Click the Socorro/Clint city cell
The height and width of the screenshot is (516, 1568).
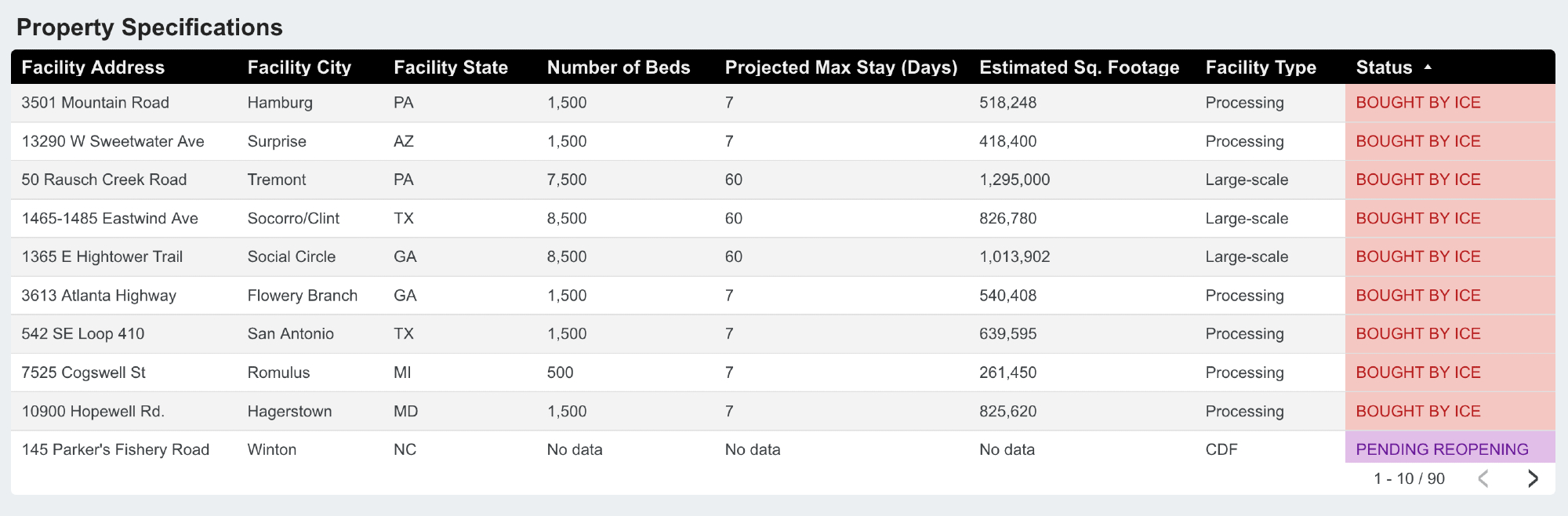(x=293, y=218)
